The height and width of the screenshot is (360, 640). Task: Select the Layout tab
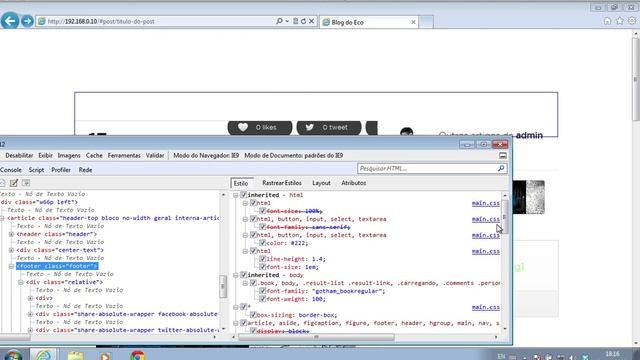coord(321,183)
